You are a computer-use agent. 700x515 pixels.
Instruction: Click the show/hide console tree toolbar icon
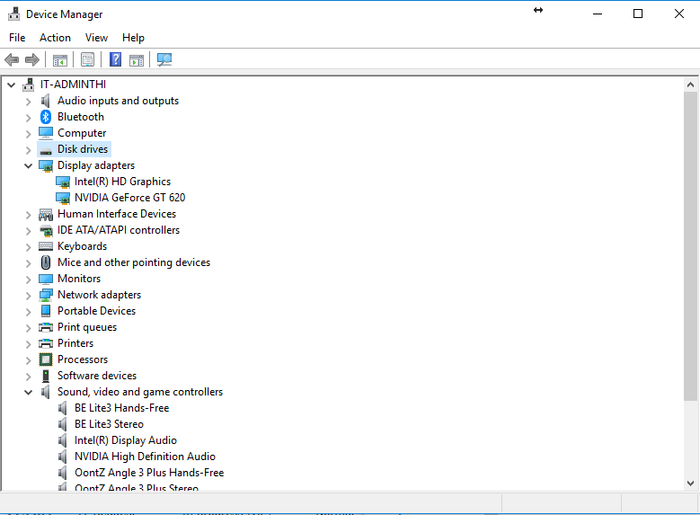[x=60, y=59]
